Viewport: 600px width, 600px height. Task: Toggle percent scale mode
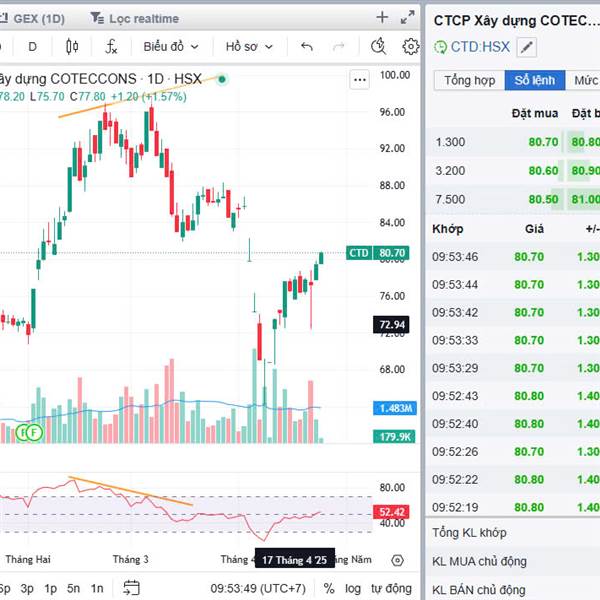(x=329, y=588)
